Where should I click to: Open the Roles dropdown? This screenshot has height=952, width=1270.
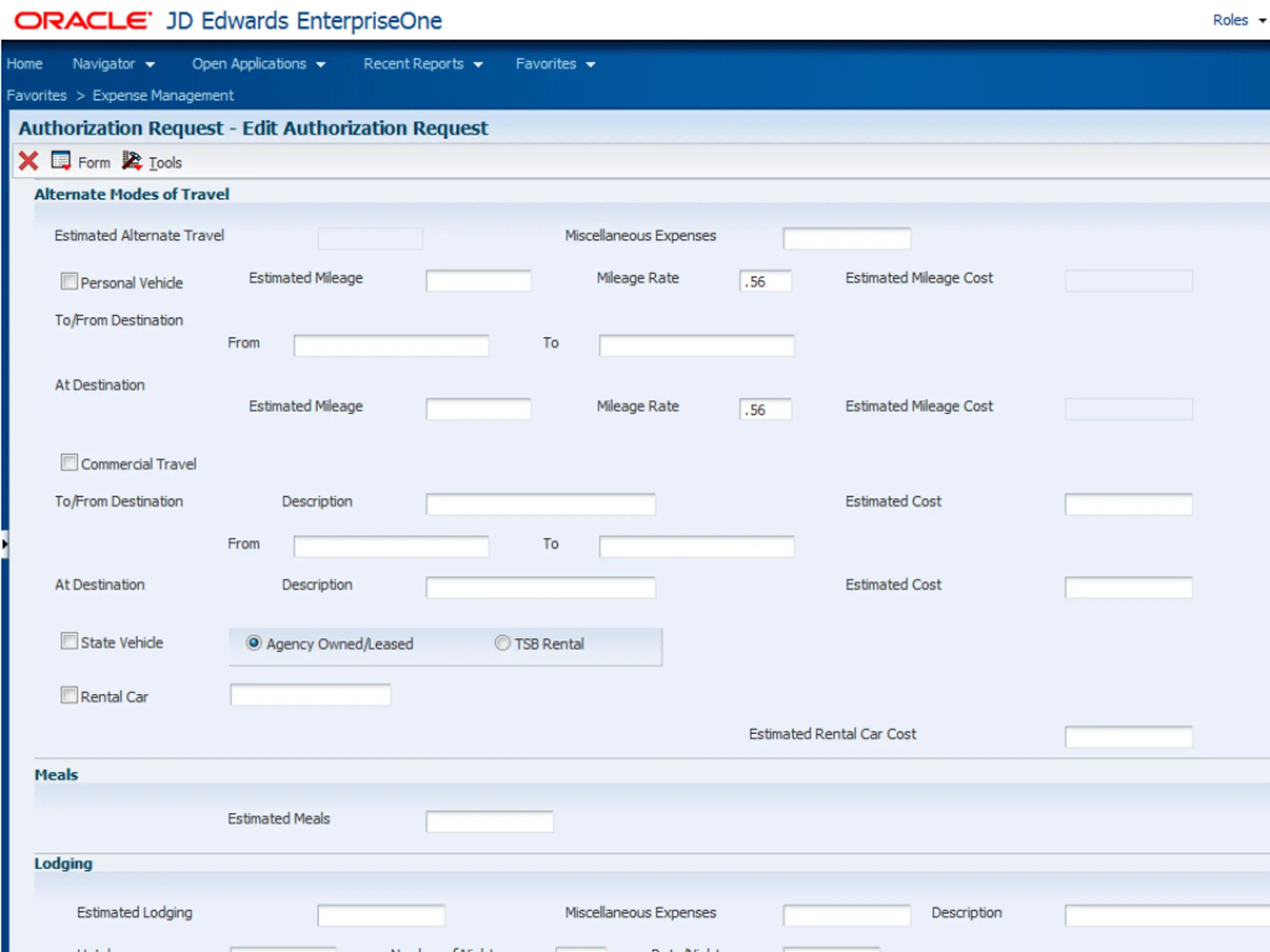[x=1239, y=20]
